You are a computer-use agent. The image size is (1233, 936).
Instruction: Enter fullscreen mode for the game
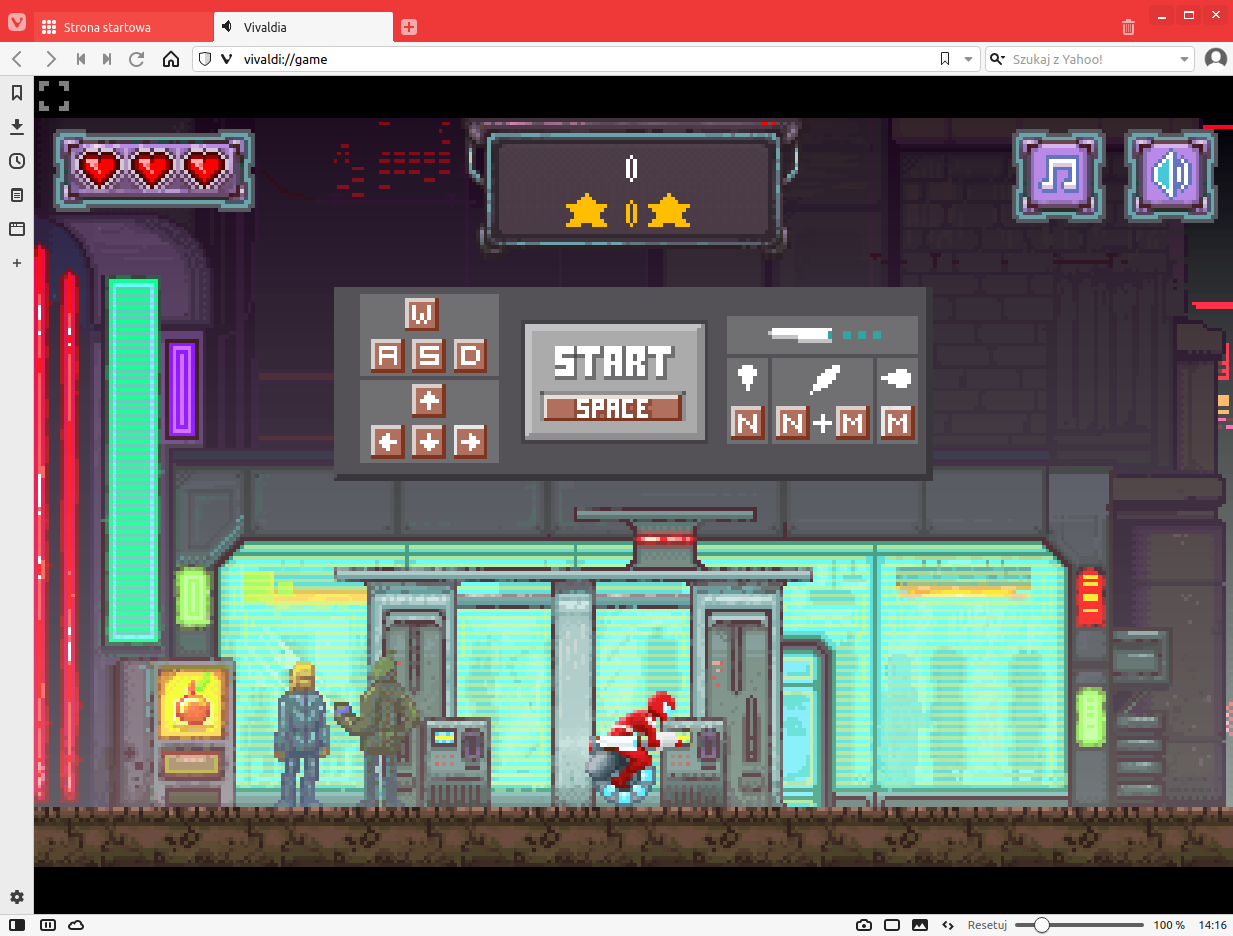(54, 96)
